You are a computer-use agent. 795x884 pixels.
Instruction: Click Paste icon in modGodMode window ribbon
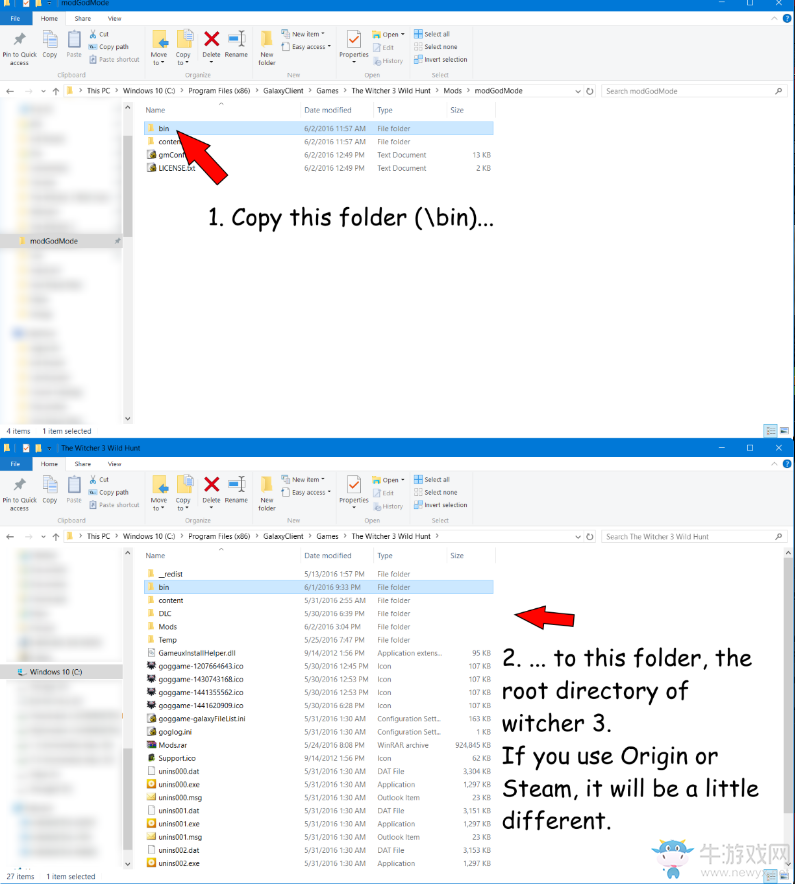tap(74, 45)
